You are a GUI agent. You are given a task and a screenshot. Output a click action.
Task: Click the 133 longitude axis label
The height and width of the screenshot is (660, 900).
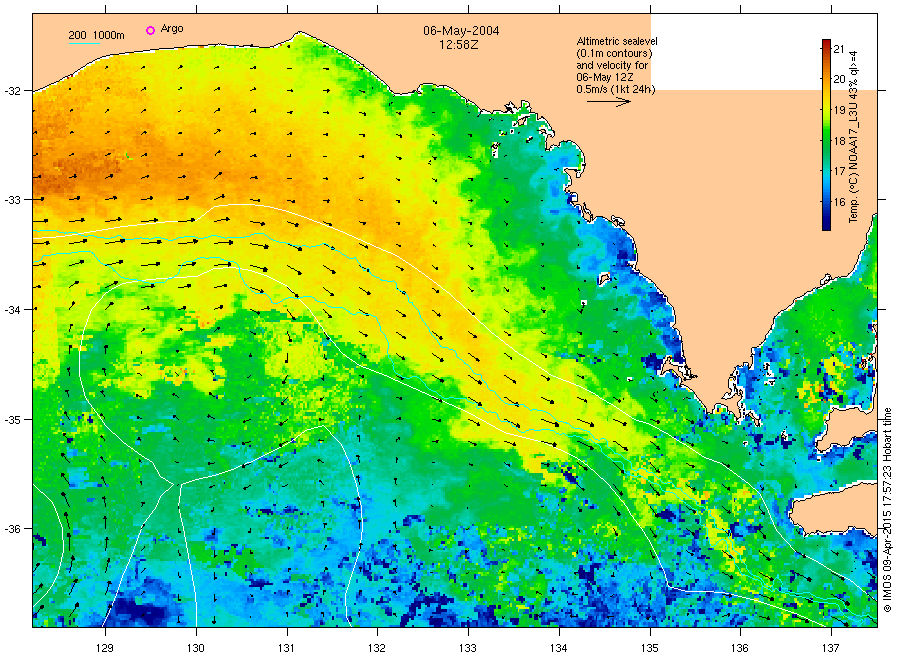pos(468,648)
